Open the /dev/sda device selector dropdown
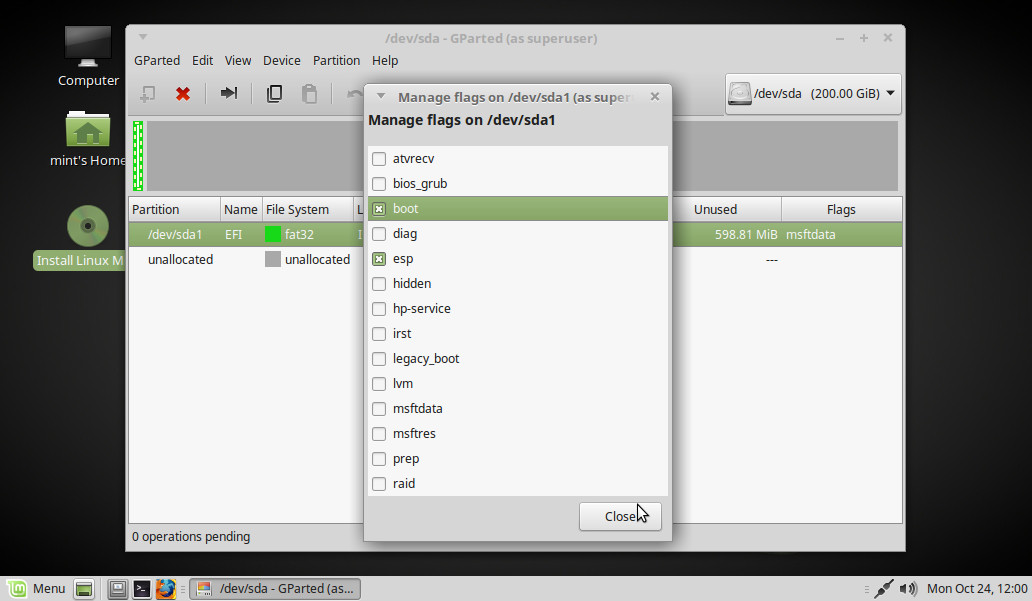 click(x=812, y=94)
